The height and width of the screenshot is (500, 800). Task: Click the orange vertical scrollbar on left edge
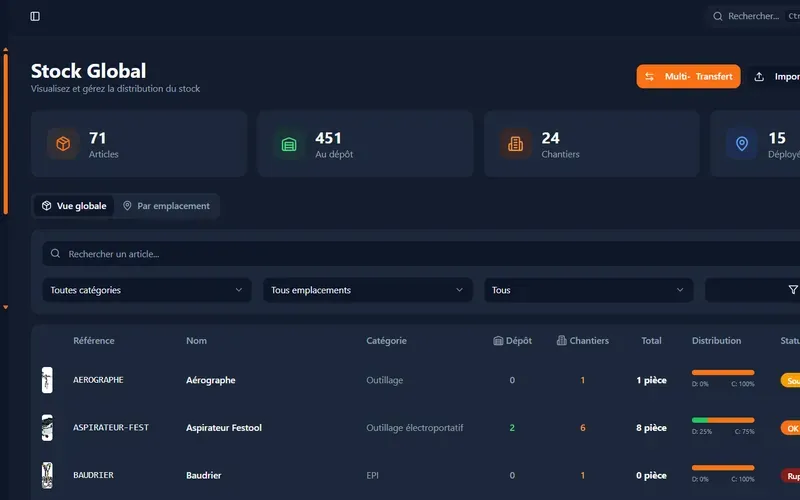coord(6,134)
